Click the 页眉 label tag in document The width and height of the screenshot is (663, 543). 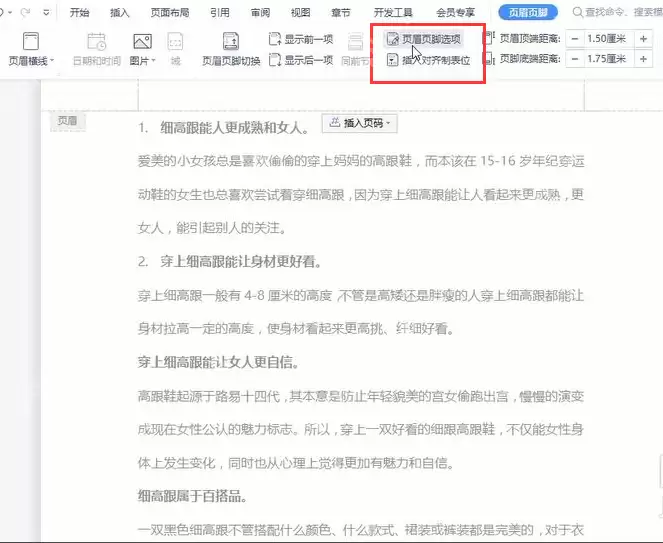pos(68,121)
